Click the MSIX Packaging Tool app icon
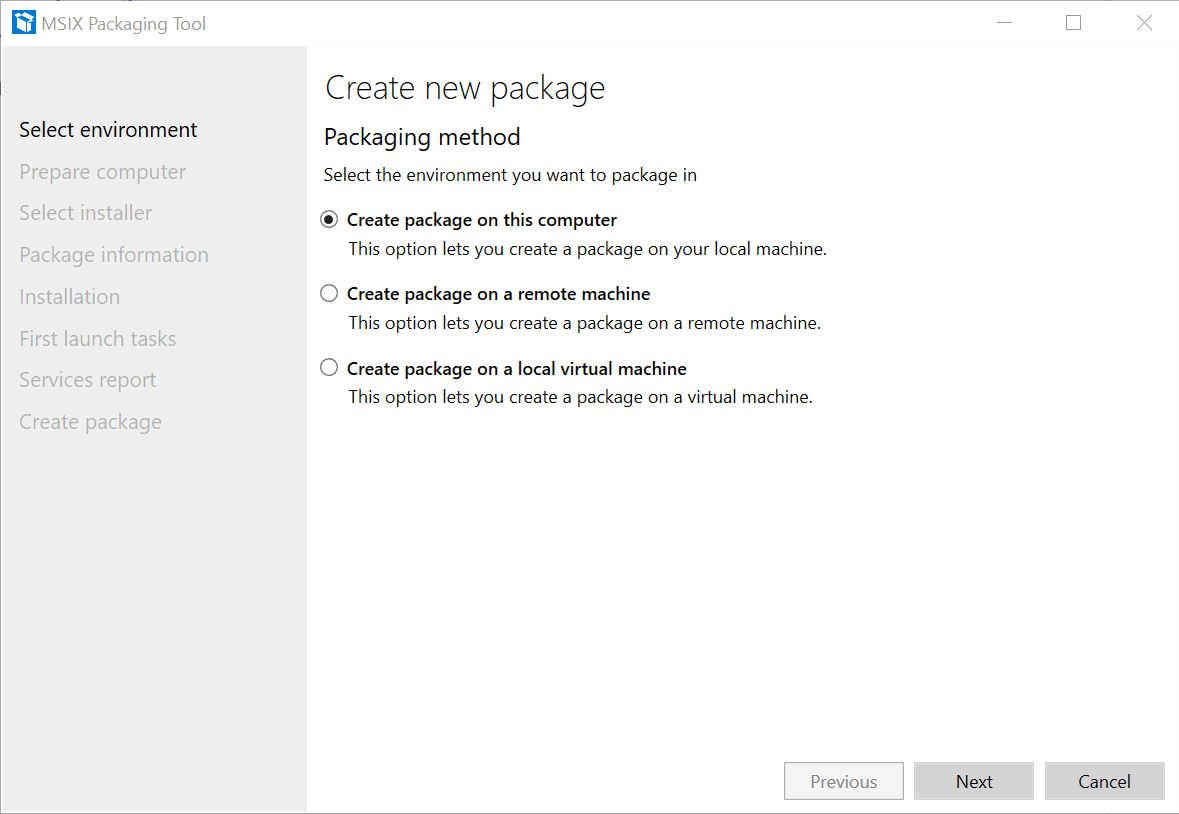The image size is (1179, 814). point(23,21)
